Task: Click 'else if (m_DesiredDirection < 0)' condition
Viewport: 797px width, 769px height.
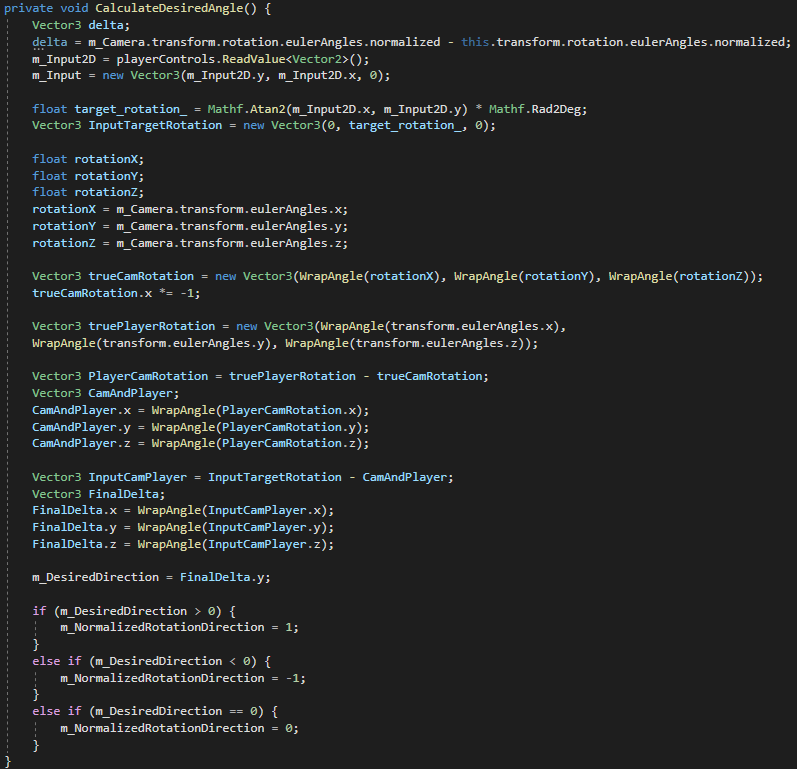Action: click(145, 661)
